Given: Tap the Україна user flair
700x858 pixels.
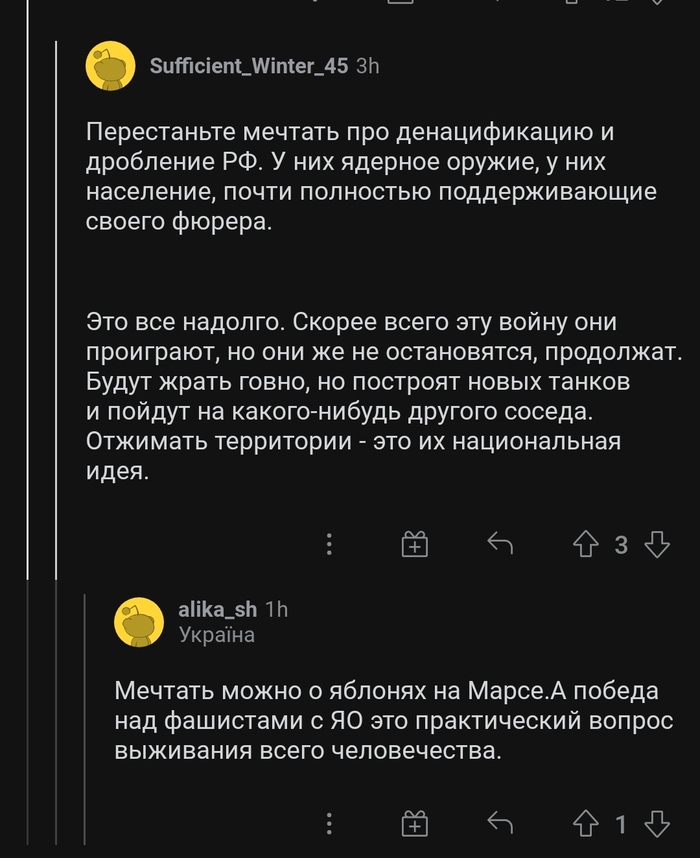Looking at the screenshot, I should tap(216, 635).
